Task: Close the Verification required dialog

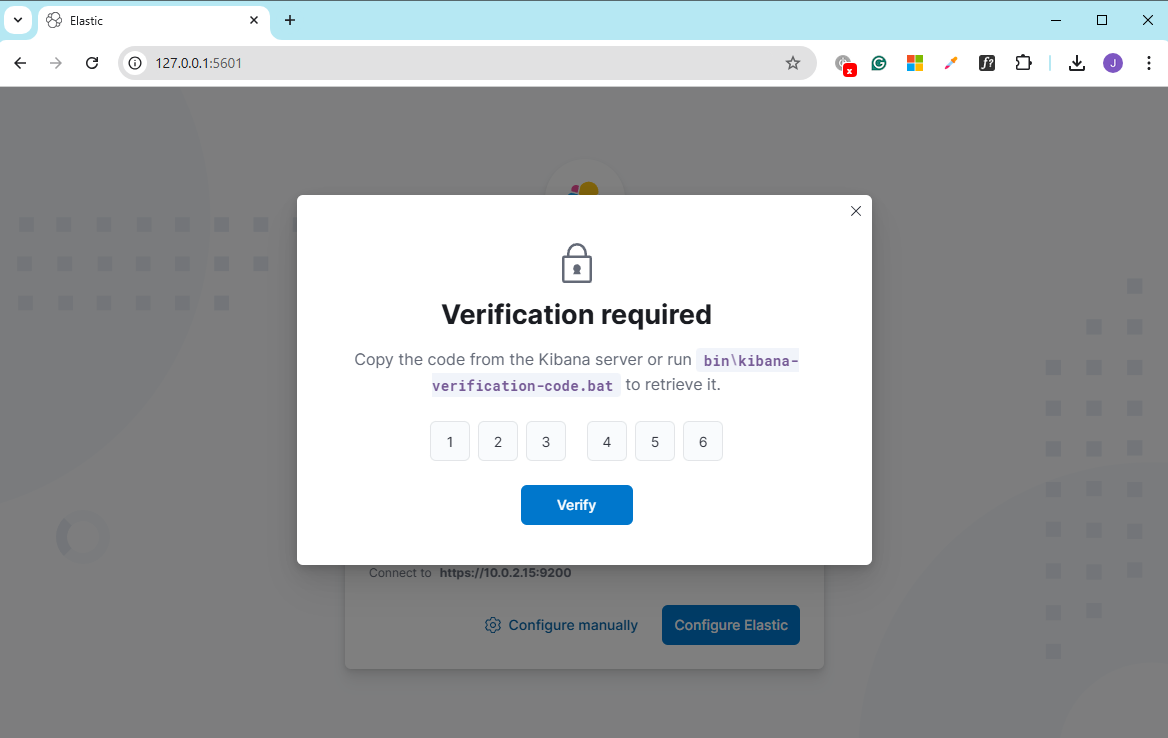Action: click(856, 211)
